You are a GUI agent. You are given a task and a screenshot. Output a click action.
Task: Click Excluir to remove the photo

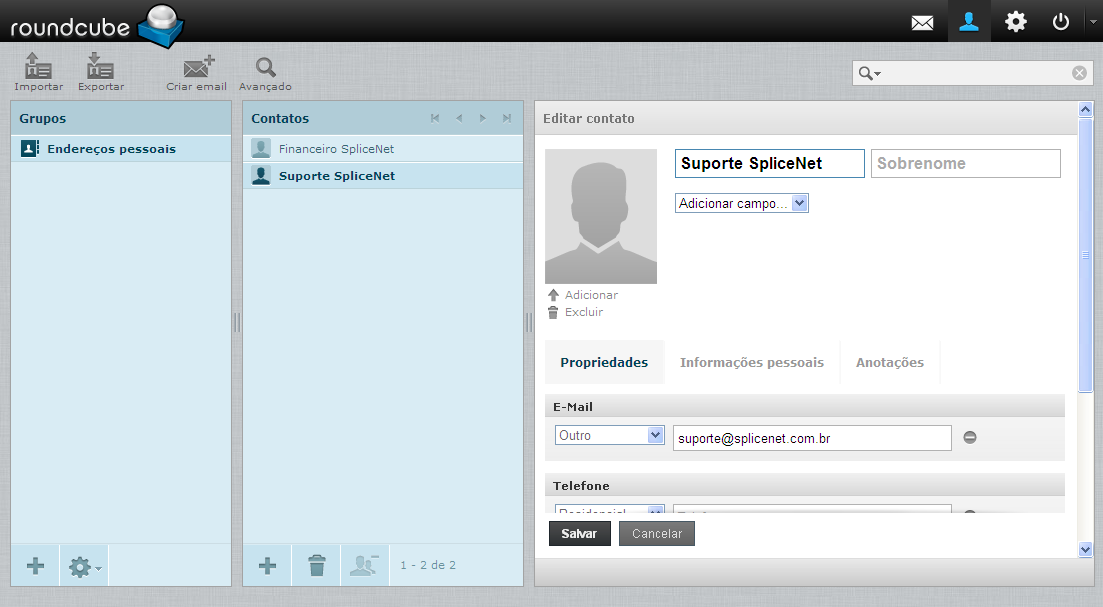[x=575, y=312]
